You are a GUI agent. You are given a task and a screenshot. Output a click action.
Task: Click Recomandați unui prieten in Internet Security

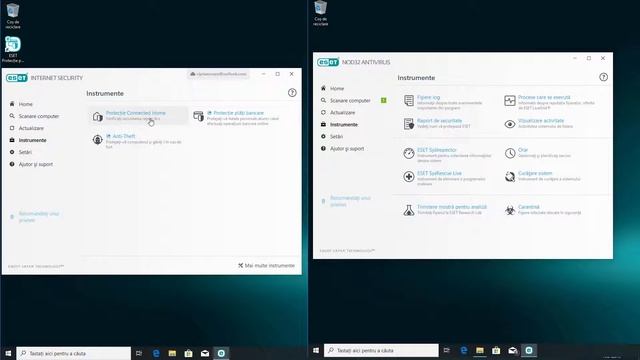click(39, 217)
